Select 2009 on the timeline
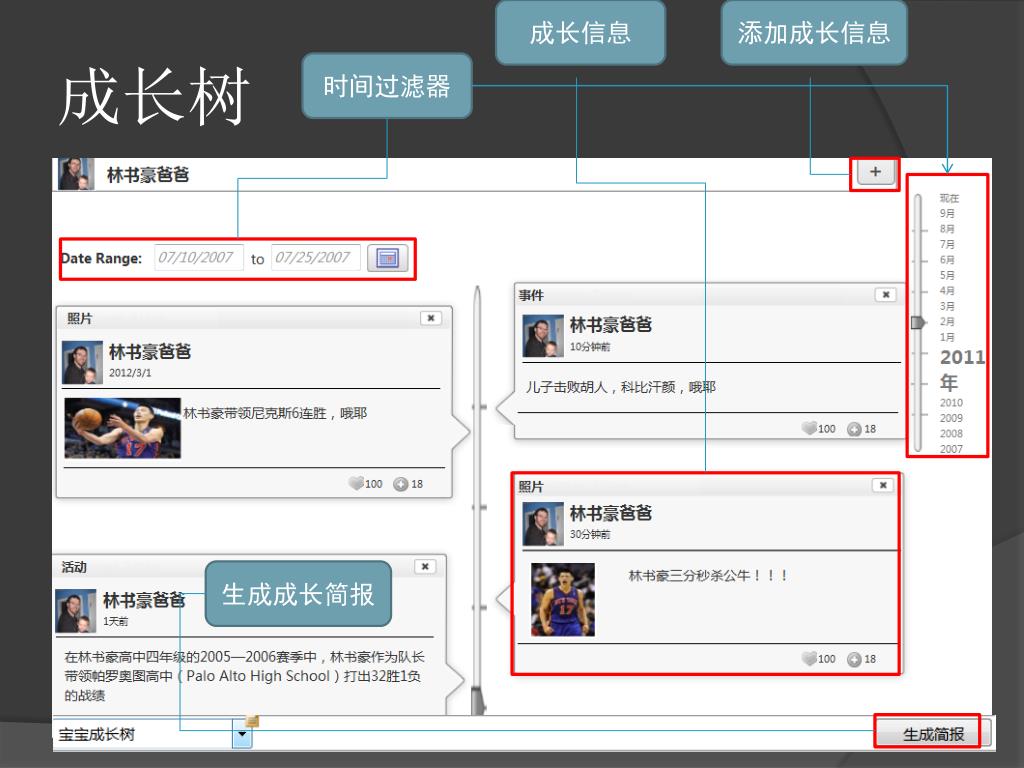Viewport: 1024px width, 768px height. pyautogui.click(x=951, y=418)
